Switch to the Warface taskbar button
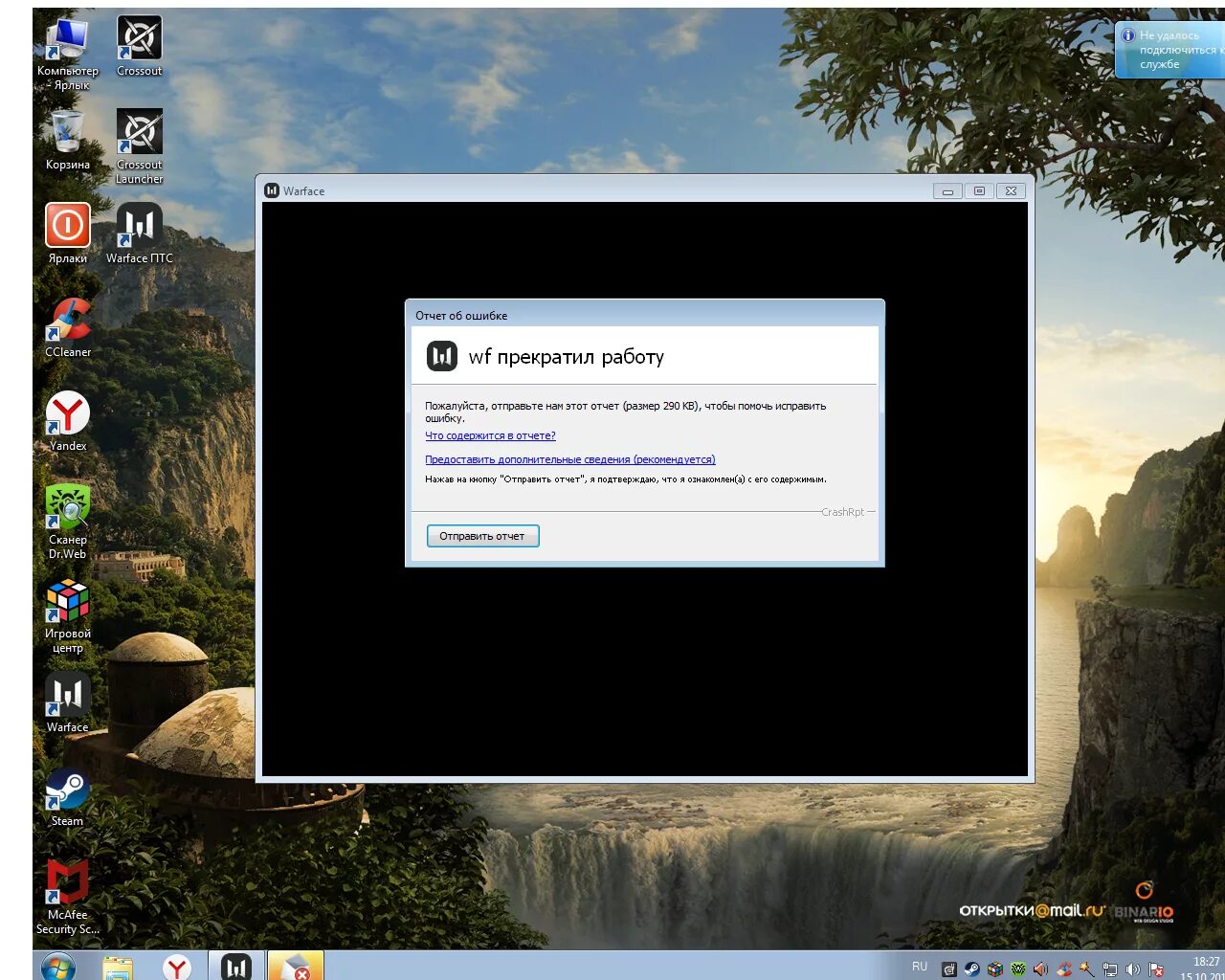 pos(235,967)
